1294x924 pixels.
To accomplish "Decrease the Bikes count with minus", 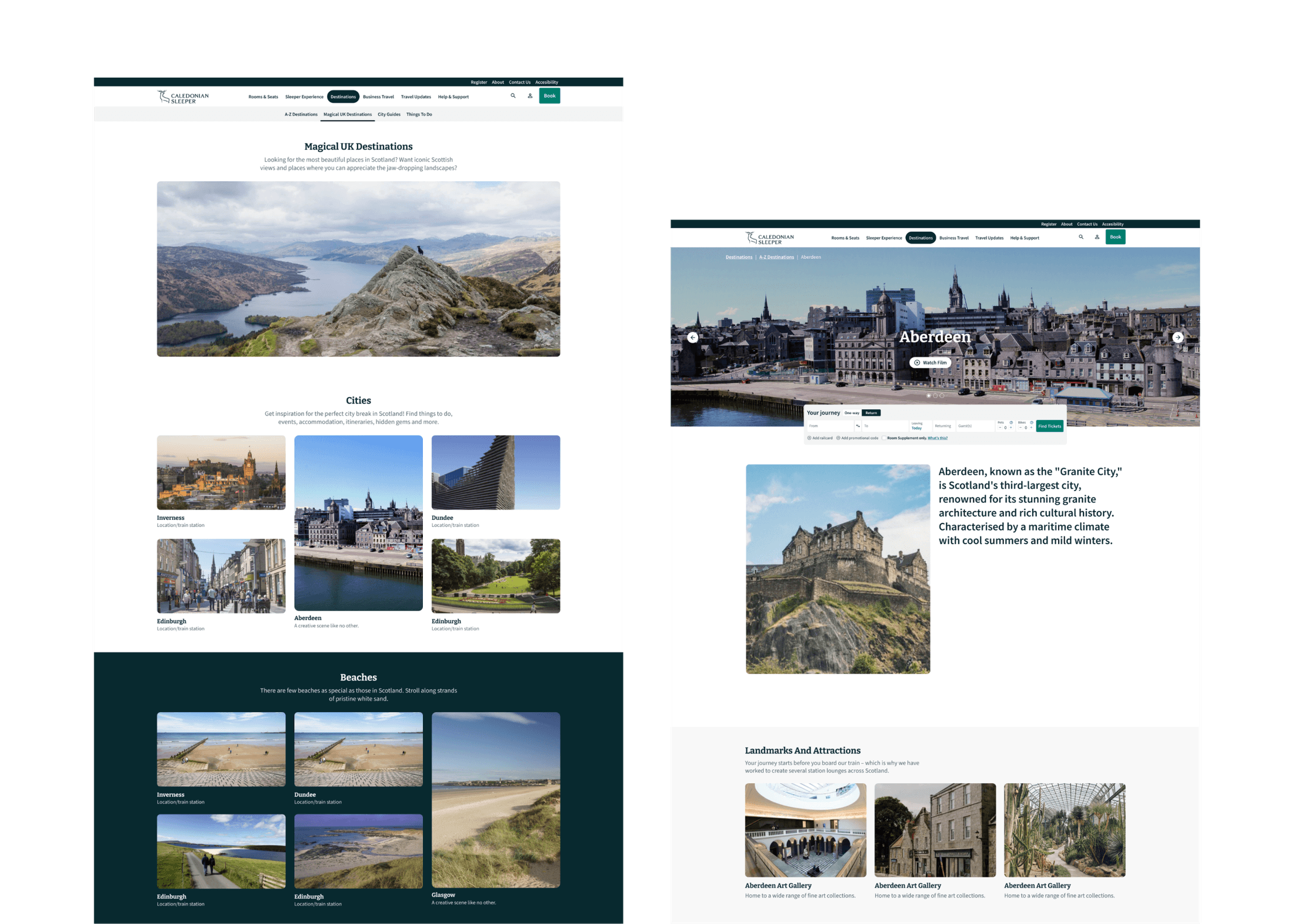I will coord(1020,428).
